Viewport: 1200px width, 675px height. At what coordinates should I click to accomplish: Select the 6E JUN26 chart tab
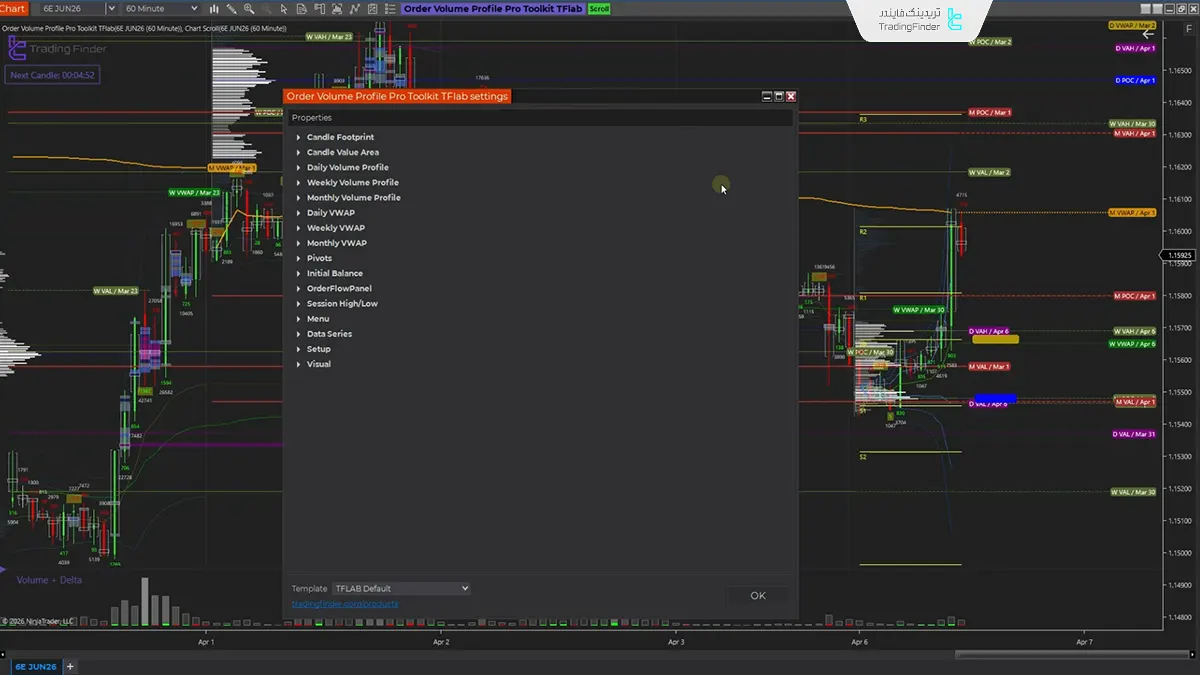(35, 666)
